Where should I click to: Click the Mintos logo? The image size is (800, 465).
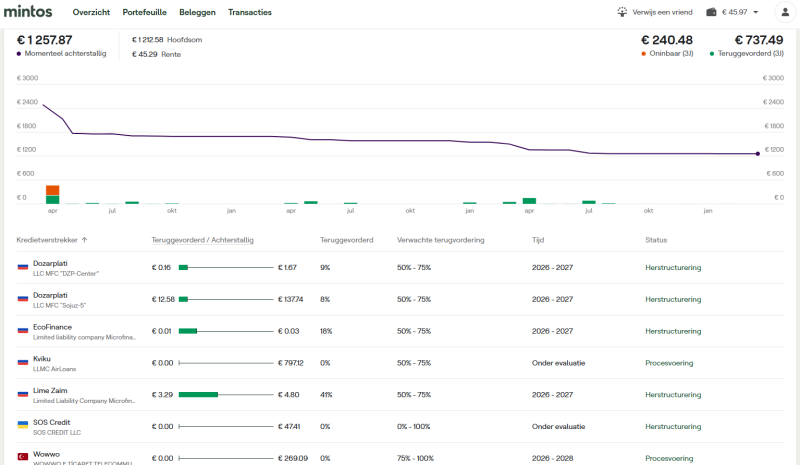tap(28, 12)
